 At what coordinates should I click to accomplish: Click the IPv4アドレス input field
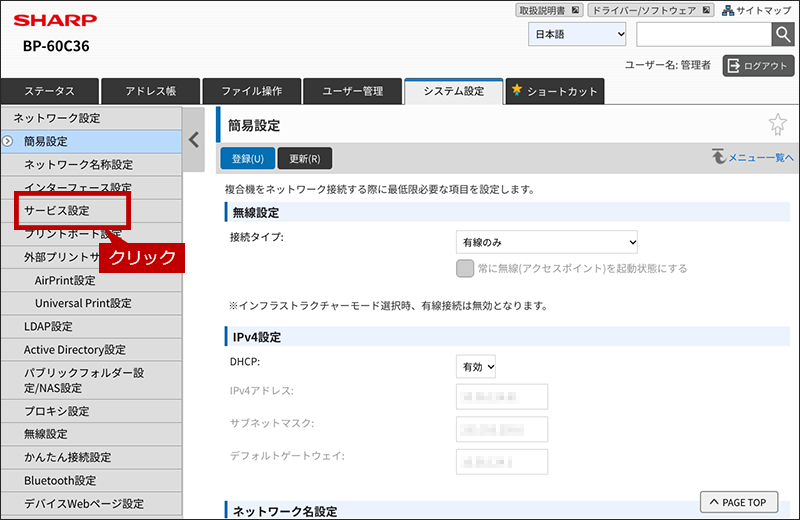(502, 397)
